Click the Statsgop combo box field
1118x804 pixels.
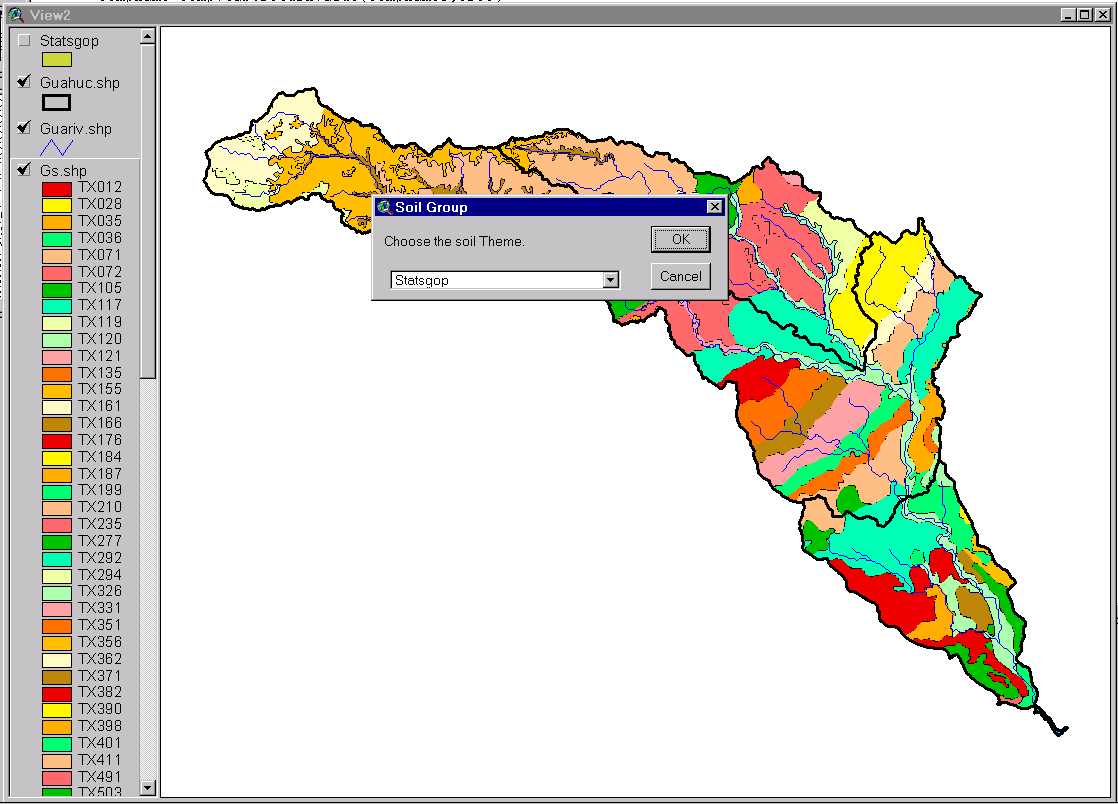click(495, 281)
